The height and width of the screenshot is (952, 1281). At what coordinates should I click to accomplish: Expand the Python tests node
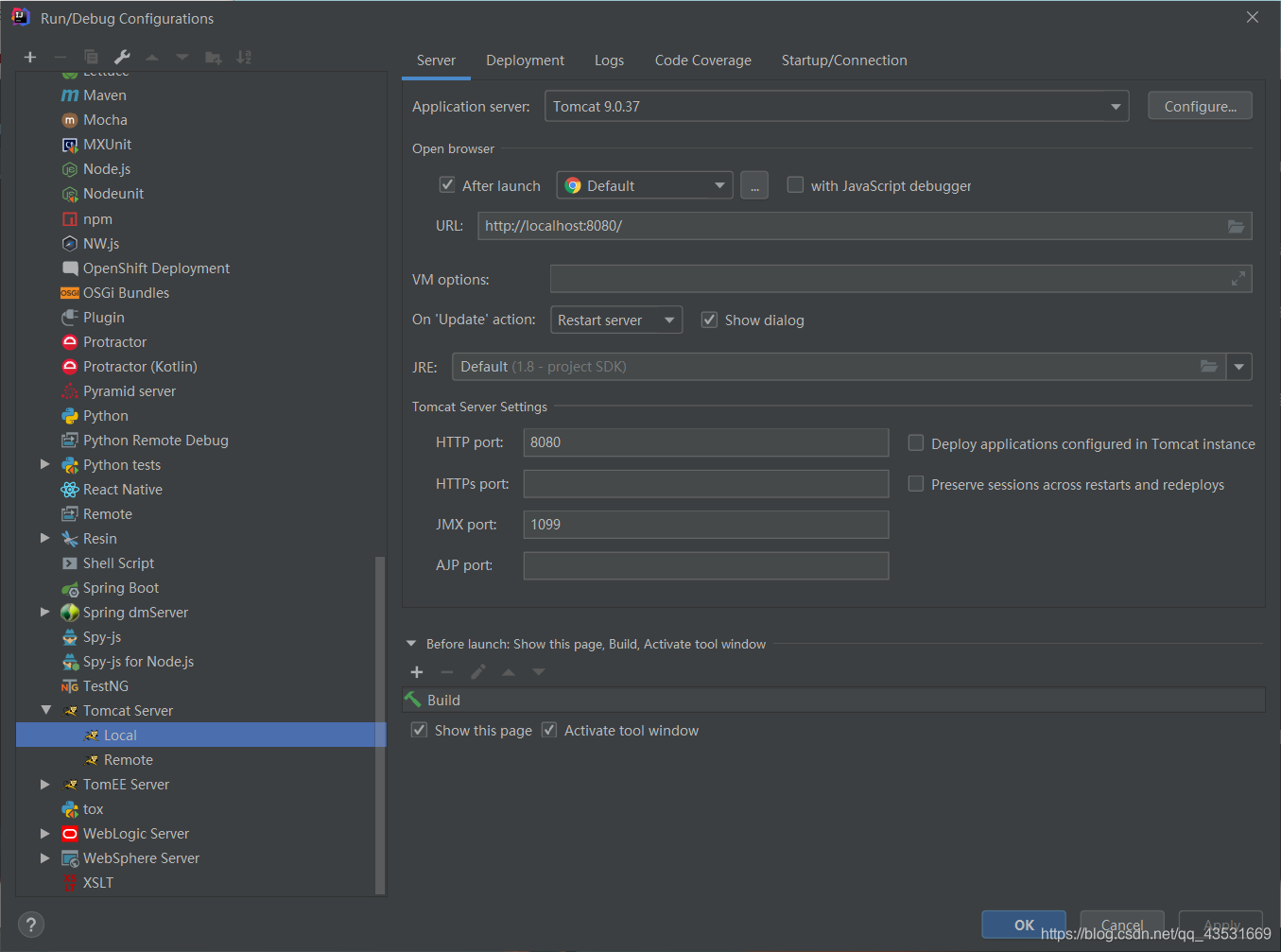[44, 464]
